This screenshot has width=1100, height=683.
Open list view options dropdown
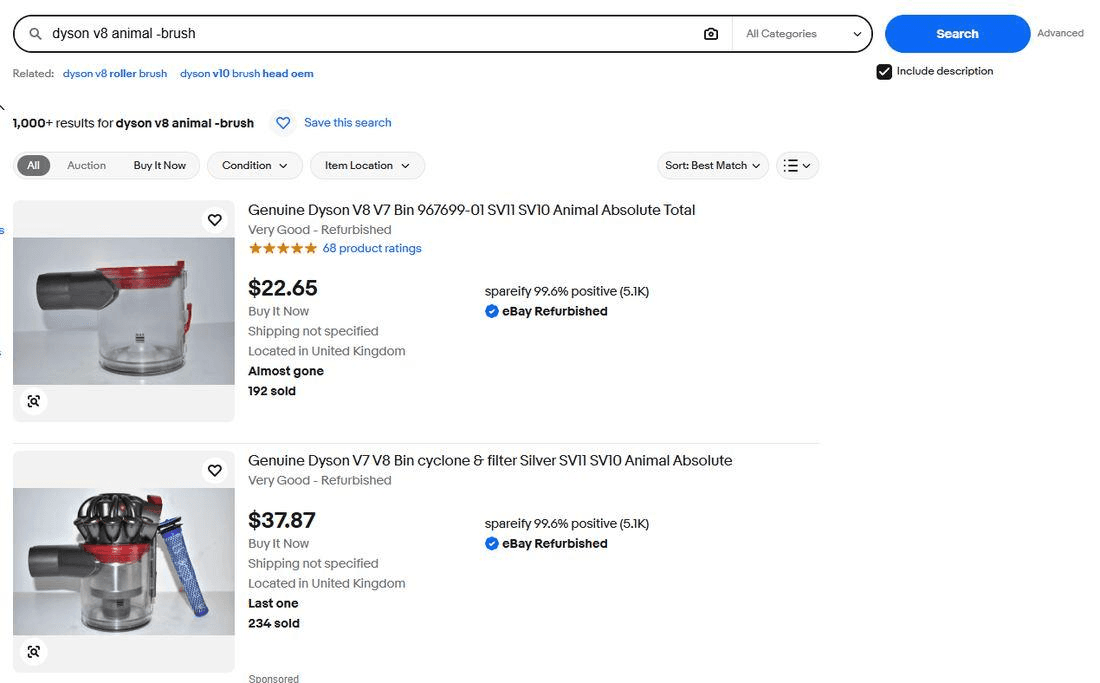coord(797,165)
